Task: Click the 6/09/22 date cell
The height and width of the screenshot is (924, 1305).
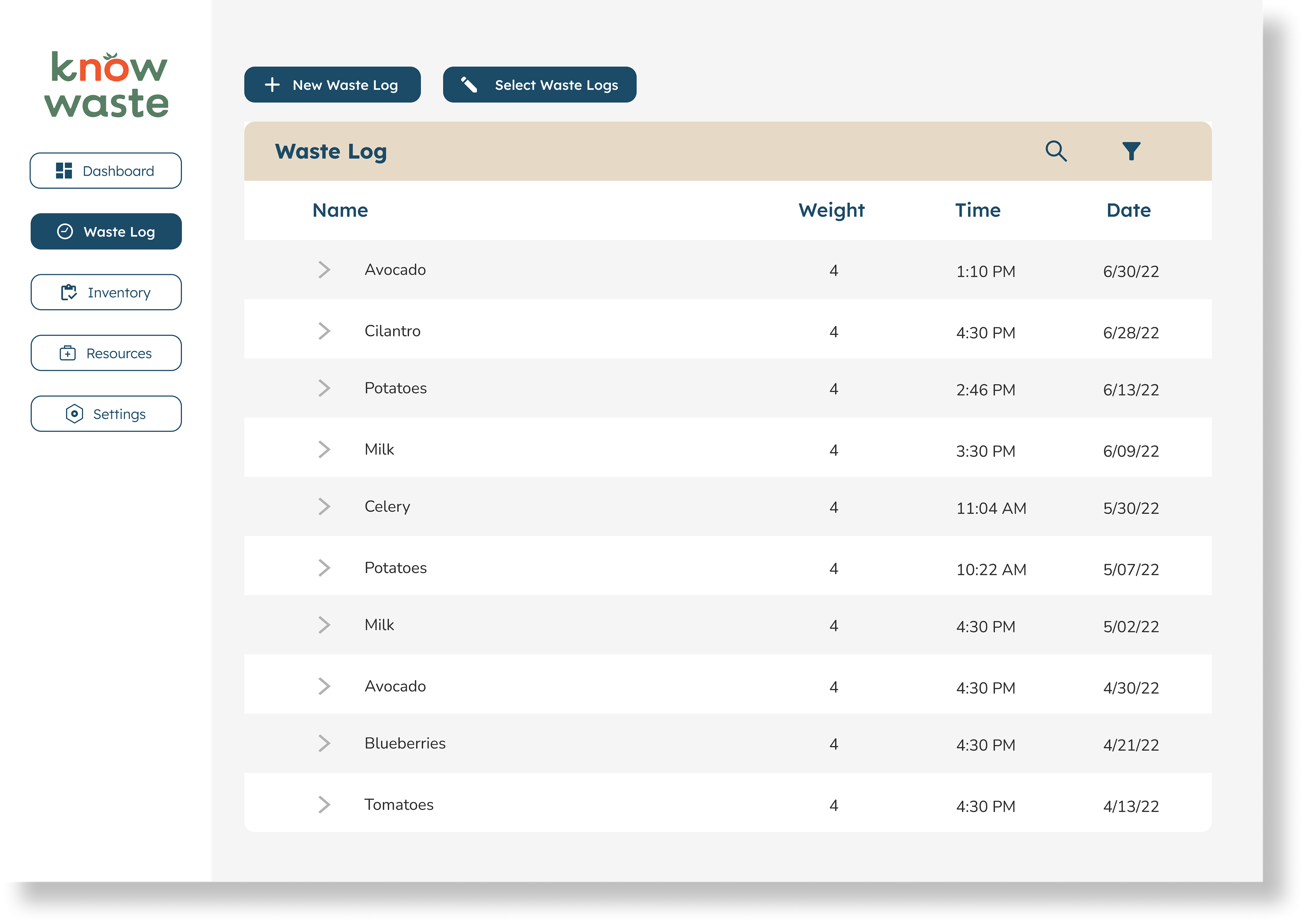Action: (x=1131, y=452)
